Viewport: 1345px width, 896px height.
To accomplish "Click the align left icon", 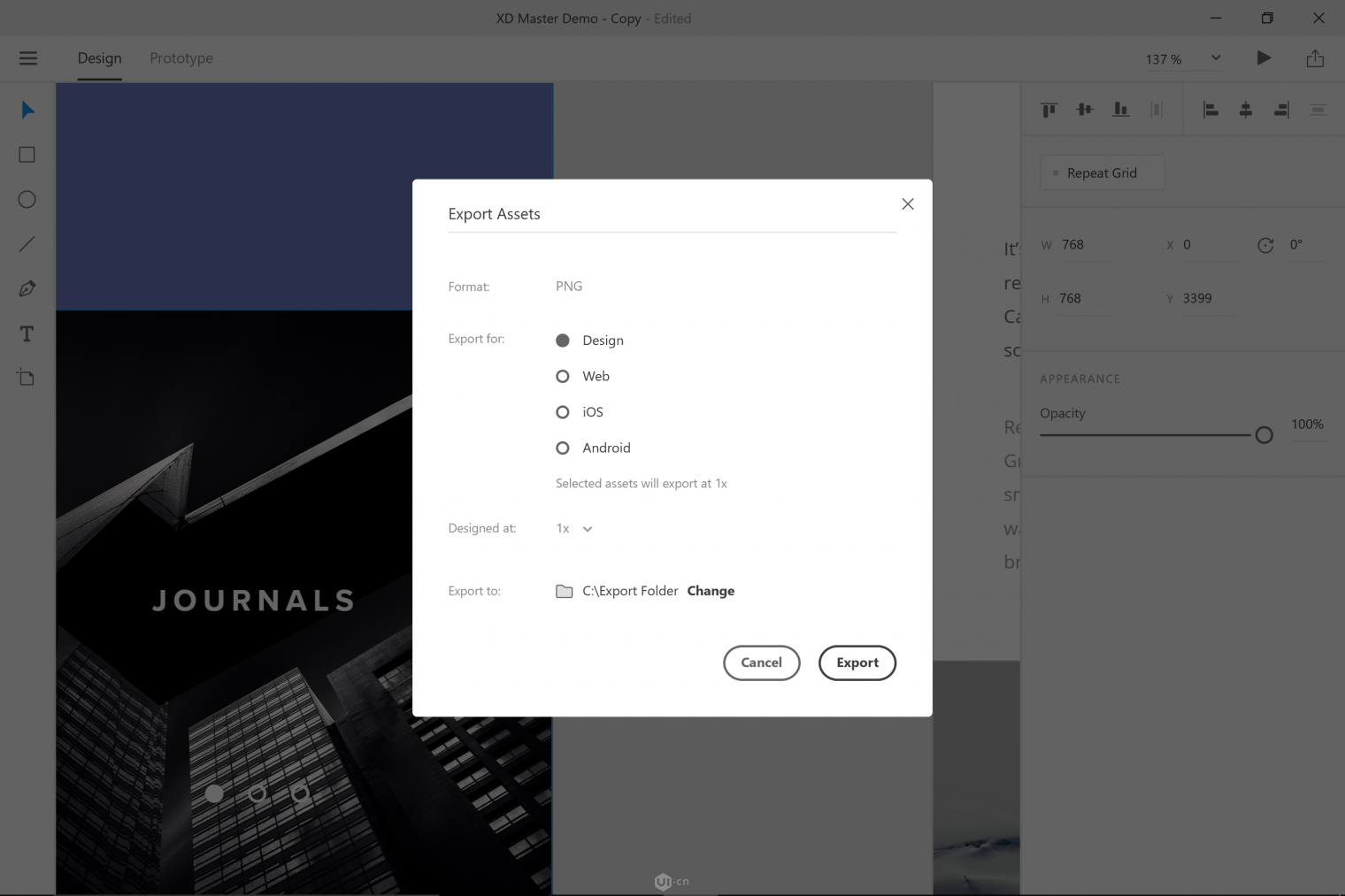I will [x=1210, y=109].
